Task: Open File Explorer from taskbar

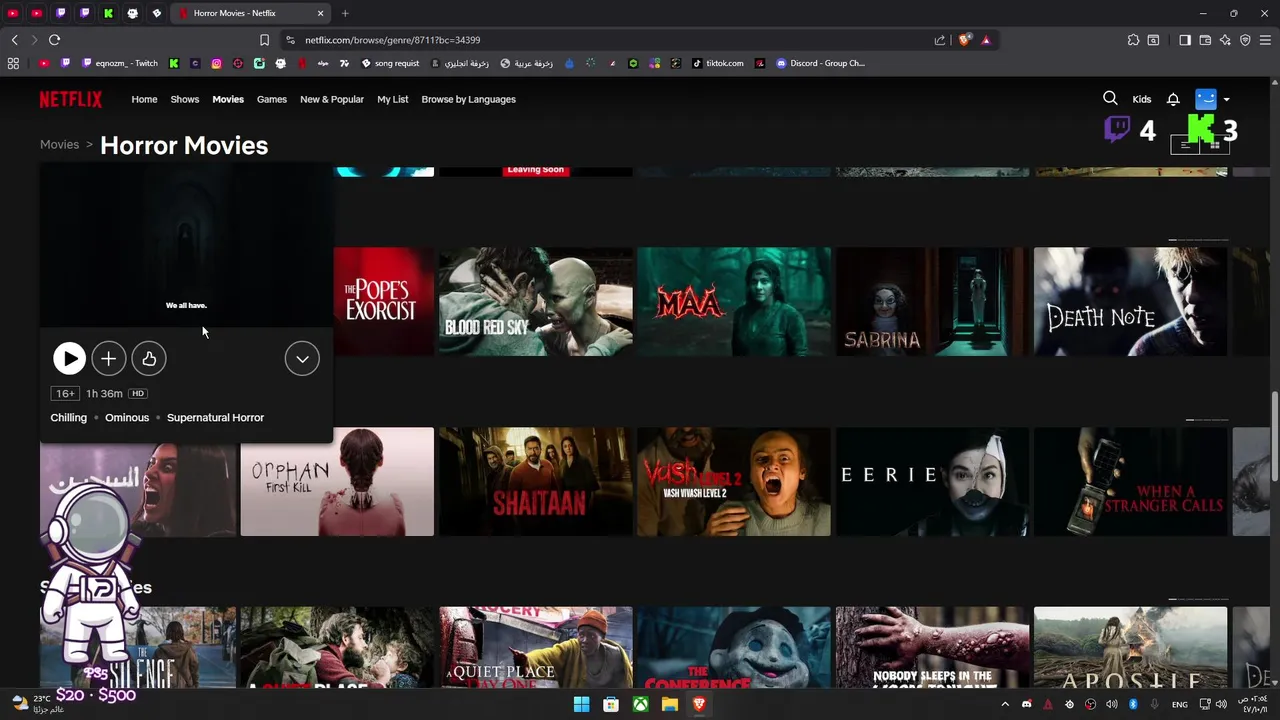Action: [670, 704]
